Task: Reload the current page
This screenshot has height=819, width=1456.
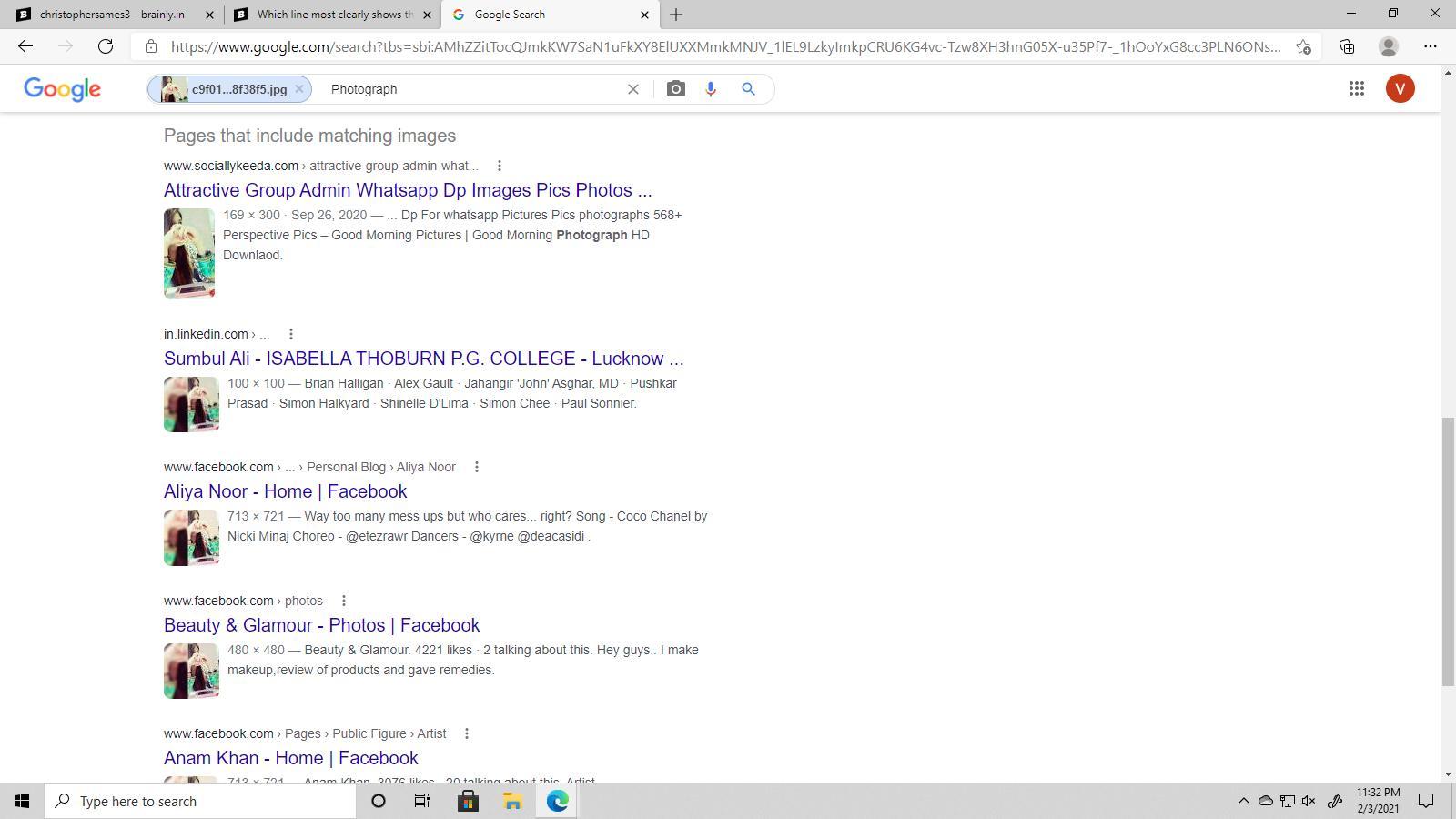Action: coord(106,46)
